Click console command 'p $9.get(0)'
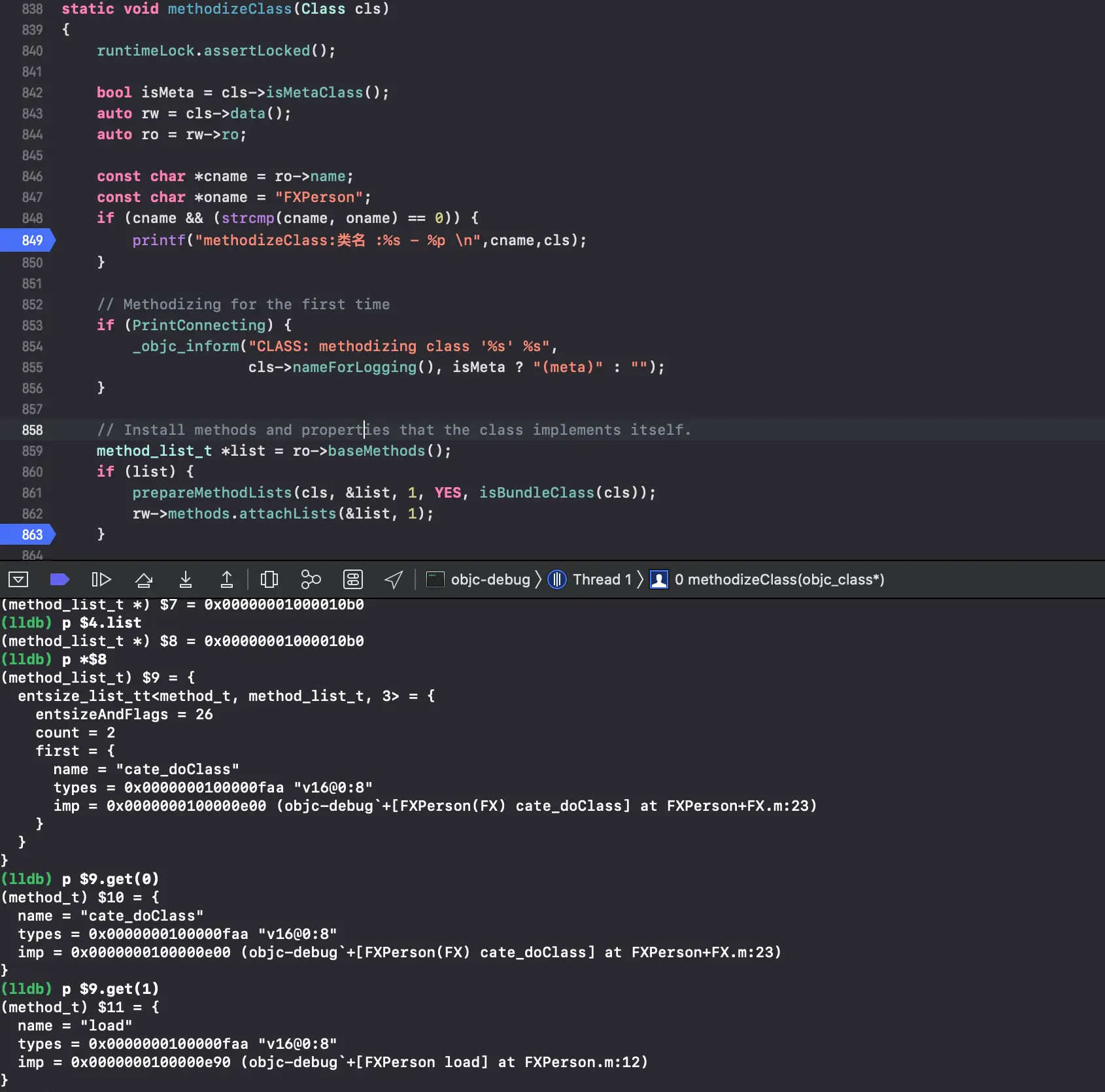The width and height of the screenshot is (1105, 1092). pyautogui.click(x=110, y=879)
